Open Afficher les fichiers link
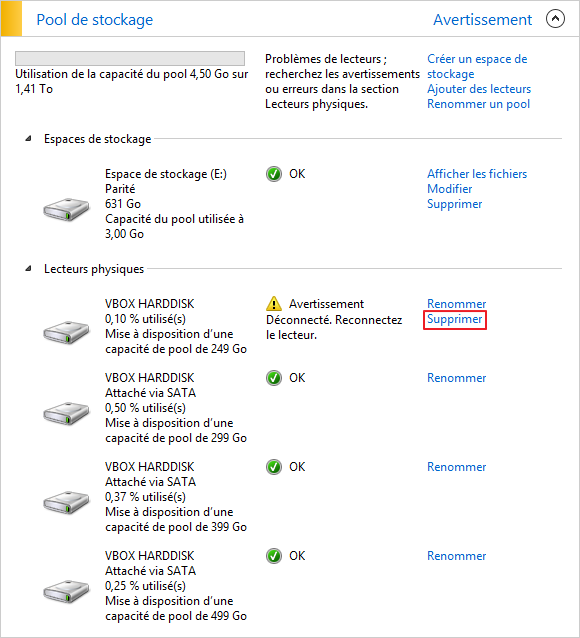 pyautogui.click(x=477, y=174)
